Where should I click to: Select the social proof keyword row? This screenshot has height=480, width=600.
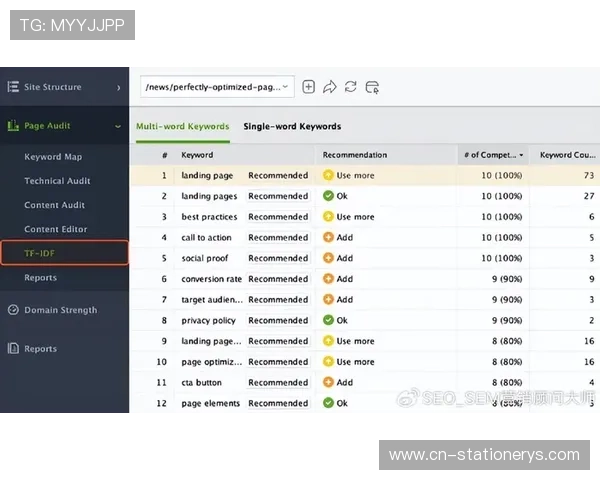[x=205, y=258]
